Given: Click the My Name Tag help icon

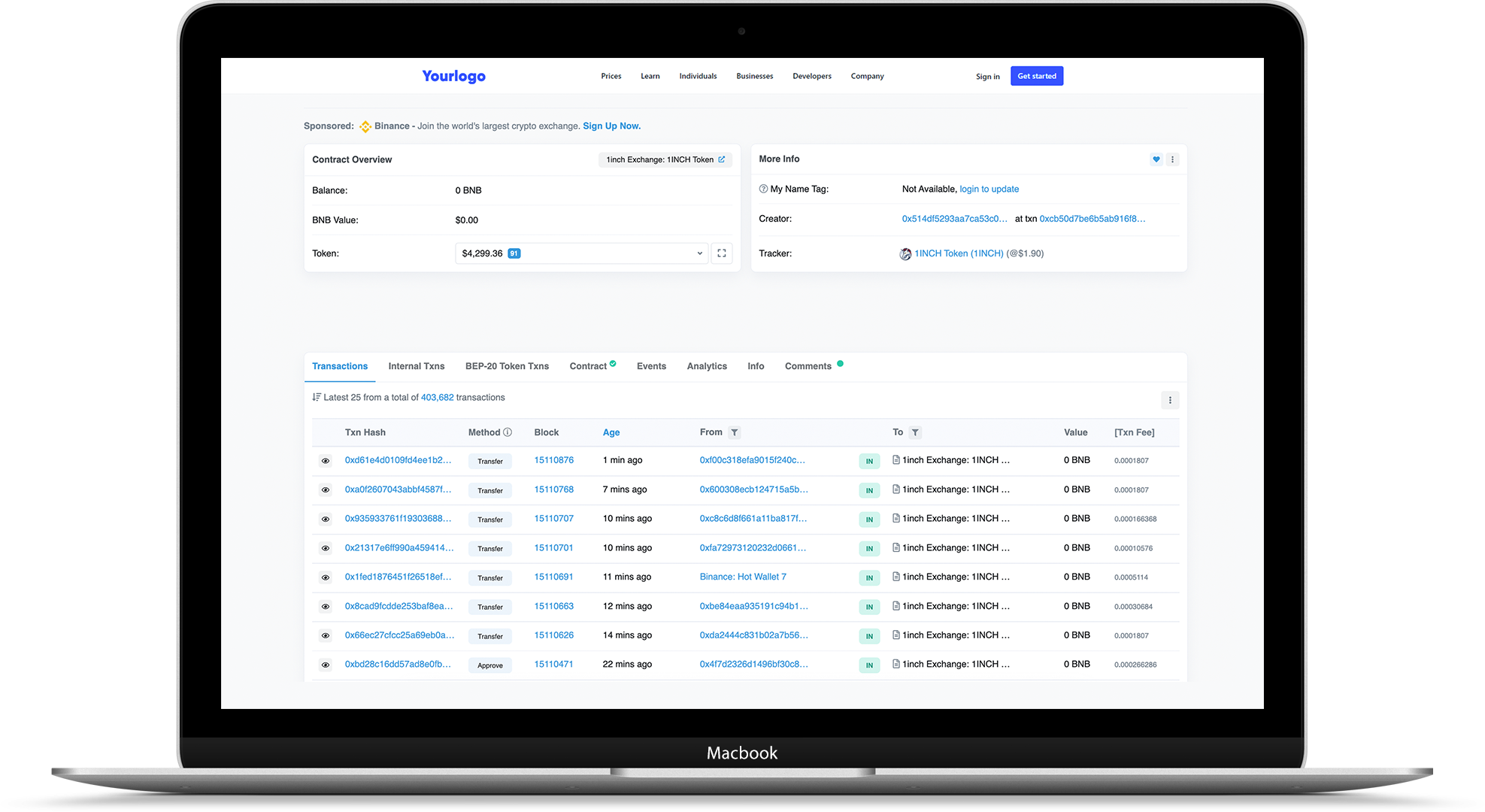Looking at the screenshot, I should tap(763, 189).
